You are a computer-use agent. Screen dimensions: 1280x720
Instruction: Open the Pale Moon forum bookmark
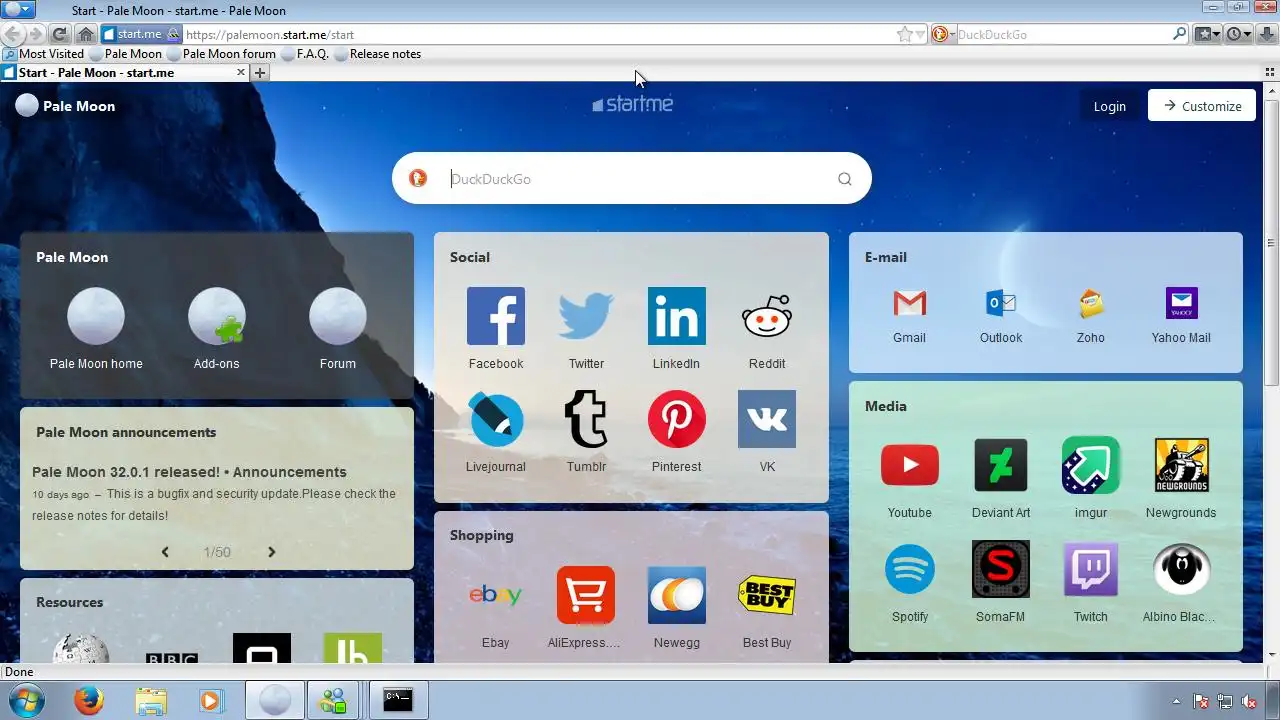221,54
